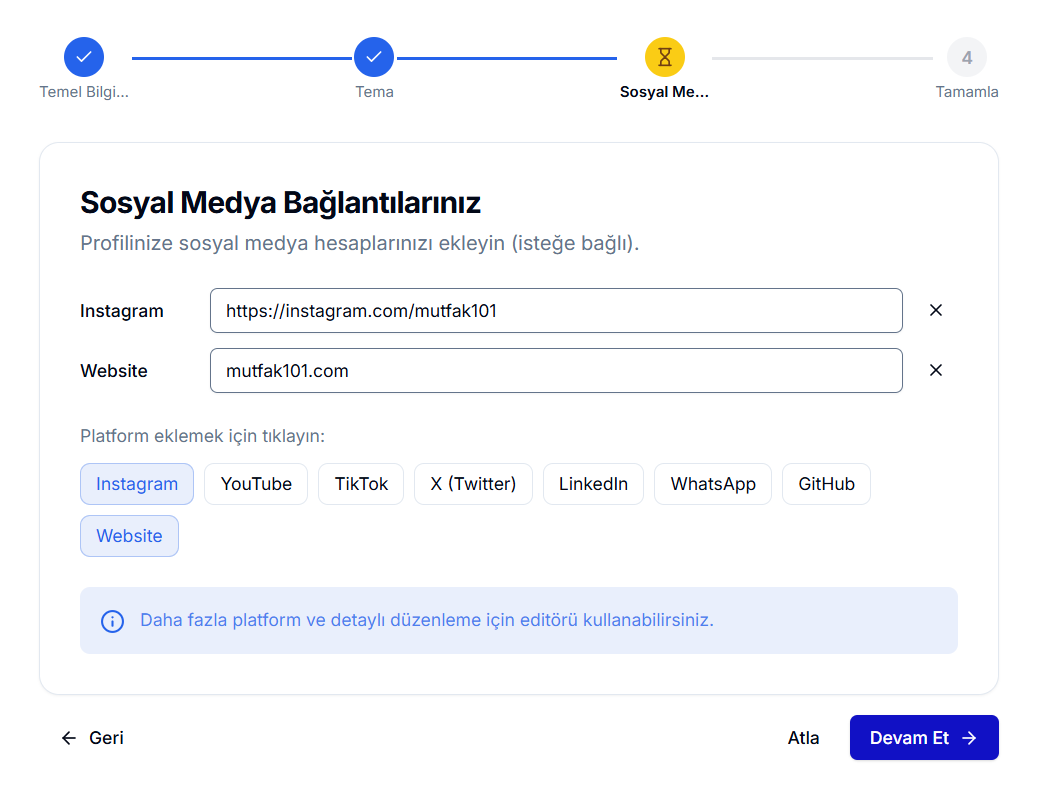Click the Tema step checkmark circle
Screen dimensions: 1040x793
tap(374, 57)
